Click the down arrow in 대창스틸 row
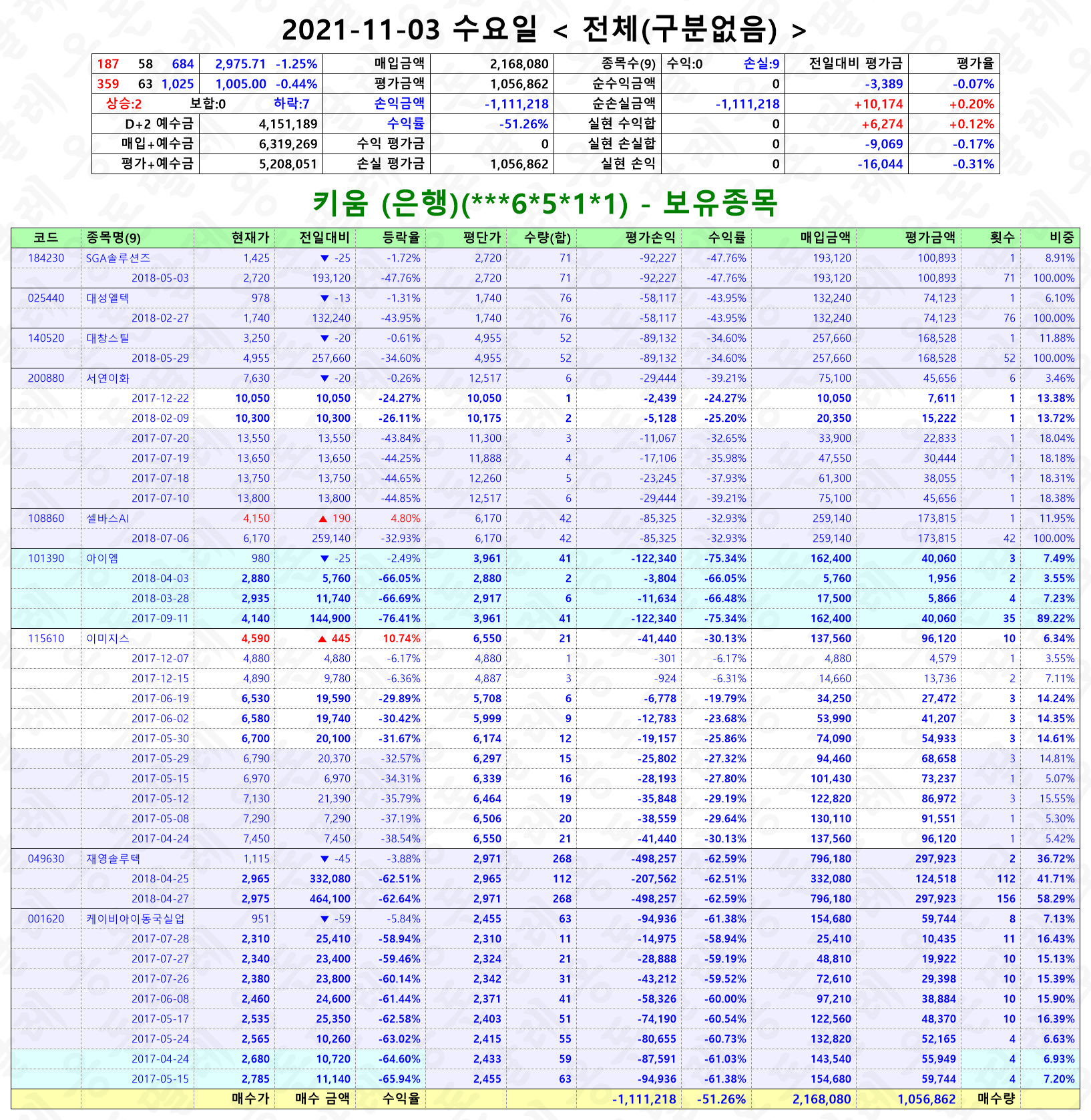 324,338
